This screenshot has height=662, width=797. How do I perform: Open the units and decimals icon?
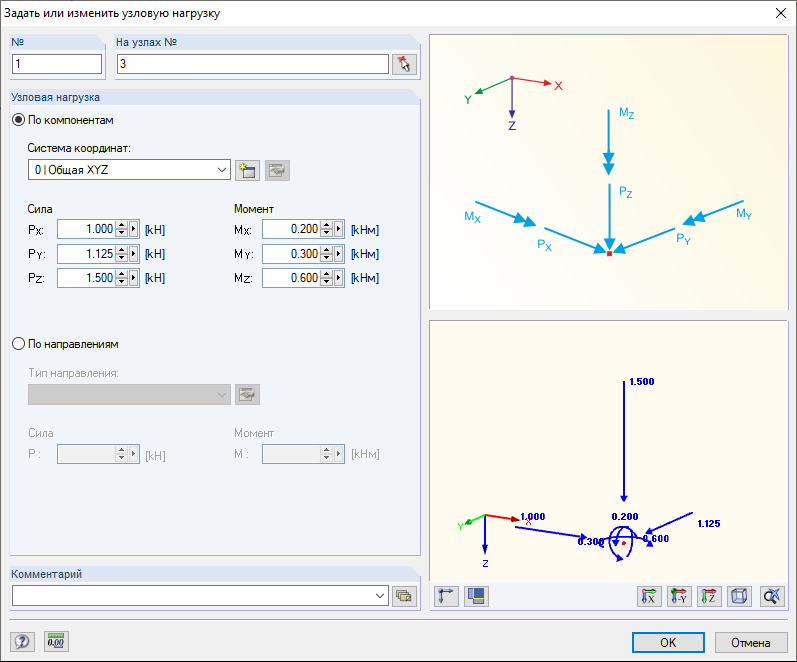(56, 642)
